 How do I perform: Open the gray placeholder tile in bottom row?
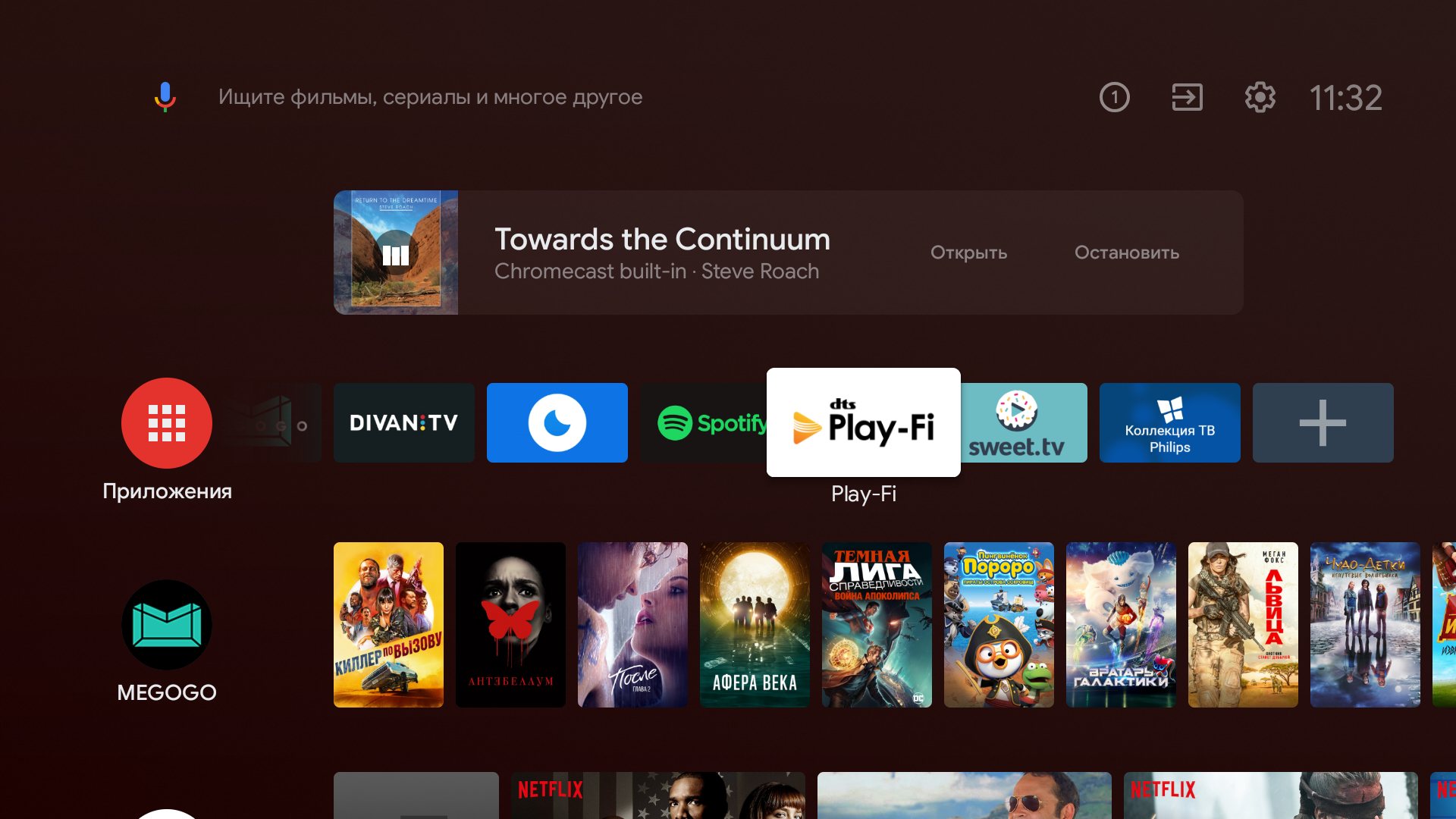coord(416,795)
